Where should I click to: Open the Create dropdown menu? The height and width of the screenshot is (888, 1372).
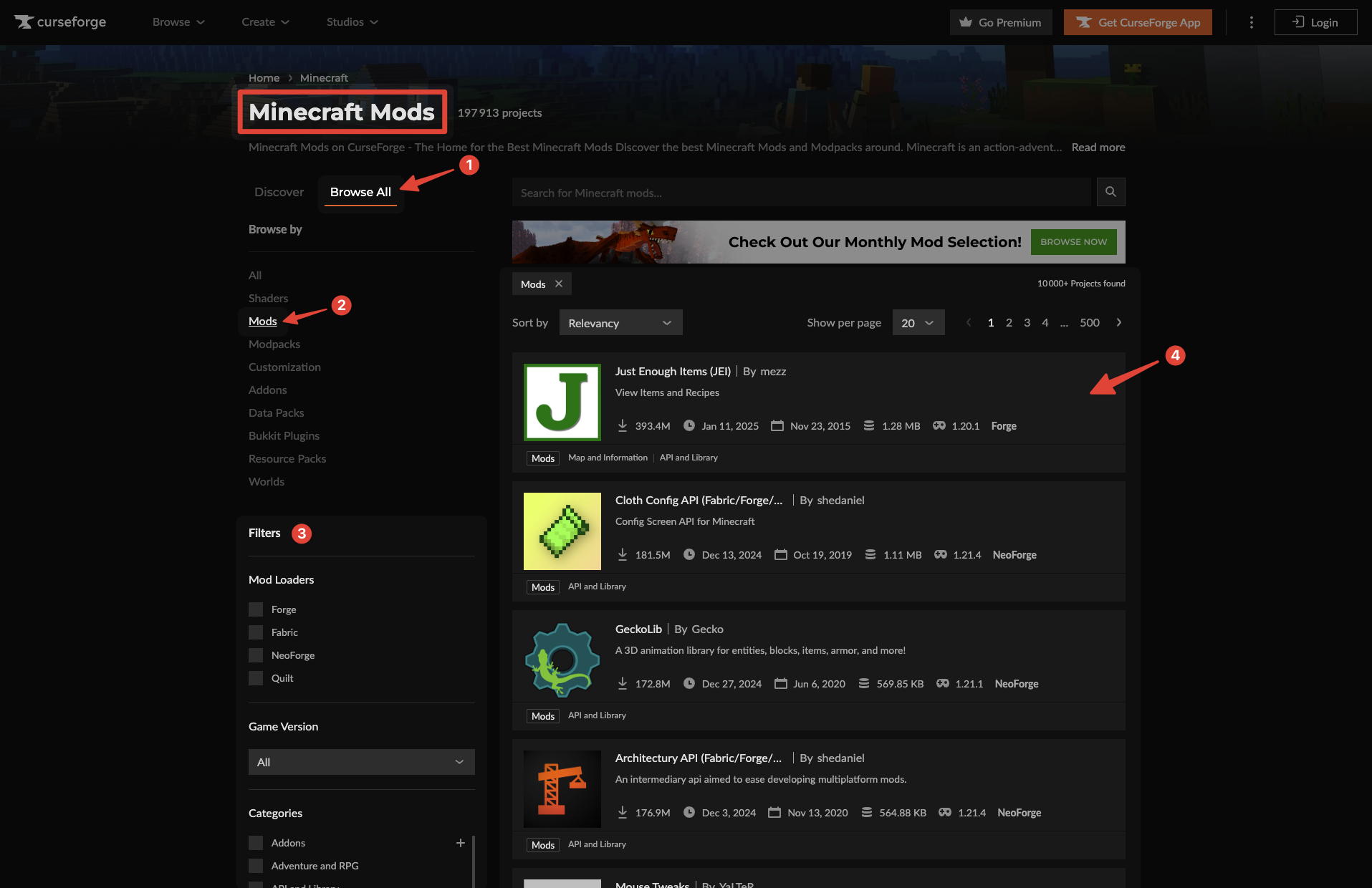point(265,22)
